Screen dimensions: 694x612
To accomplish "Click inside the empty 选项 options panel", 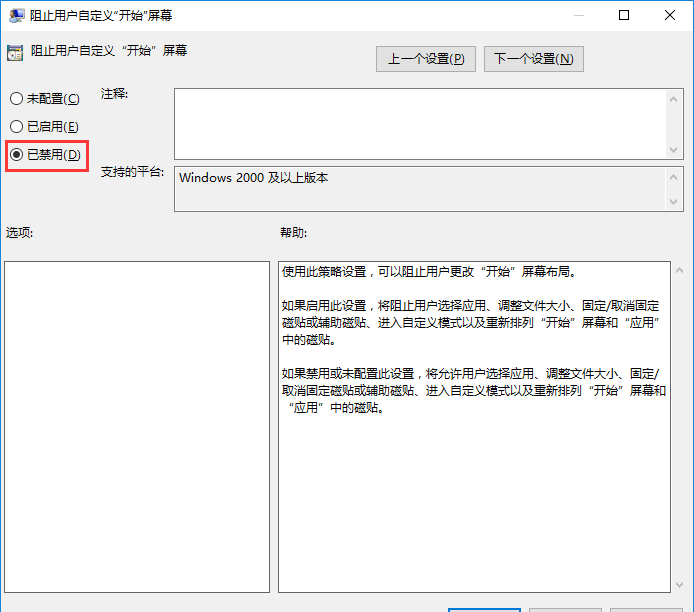I will 137,426.
